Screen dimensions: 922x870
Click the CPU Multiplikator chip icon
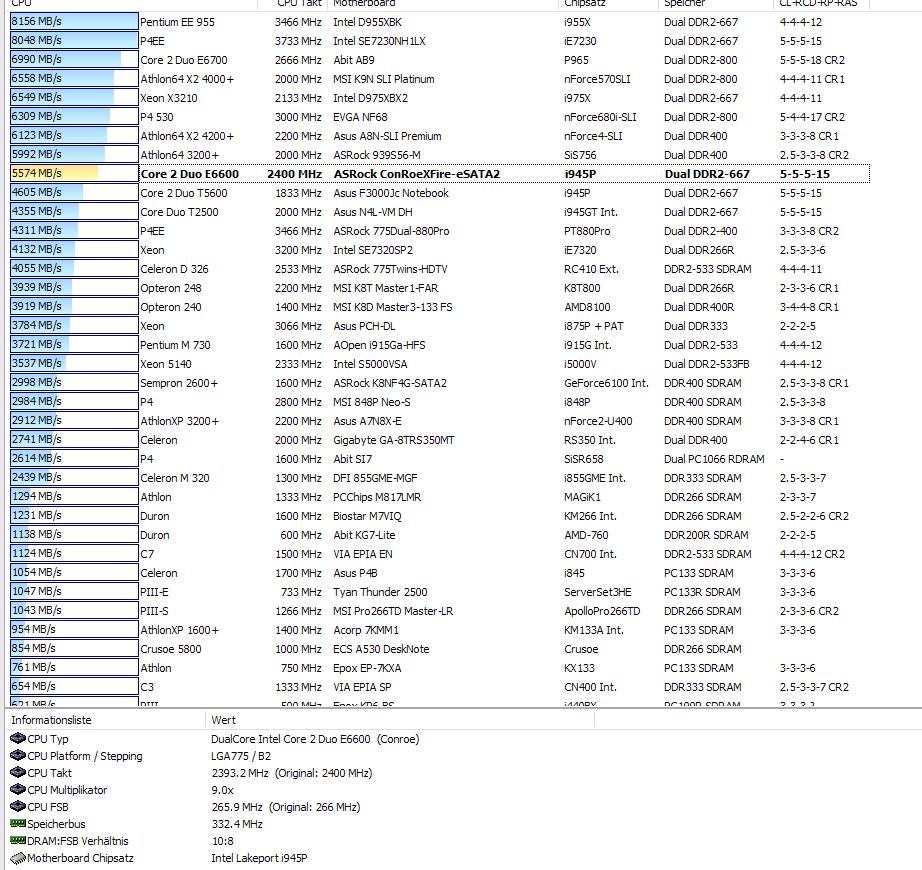tap(18, 789)
